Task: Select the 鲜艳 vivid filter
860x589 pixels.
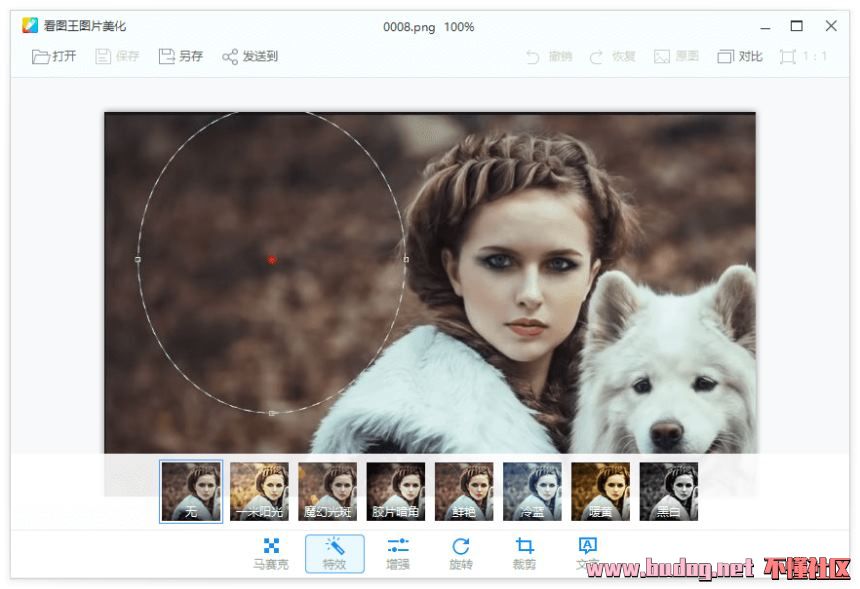Action: [x=464, y=491]
